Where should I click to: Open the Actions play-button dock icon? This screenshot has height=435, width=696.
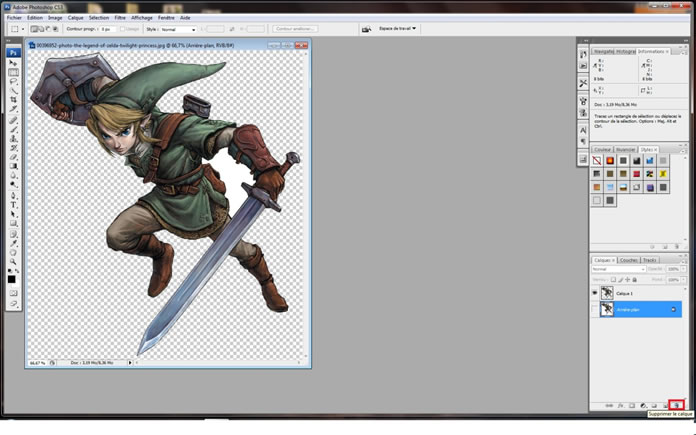[x=583, y=66]
